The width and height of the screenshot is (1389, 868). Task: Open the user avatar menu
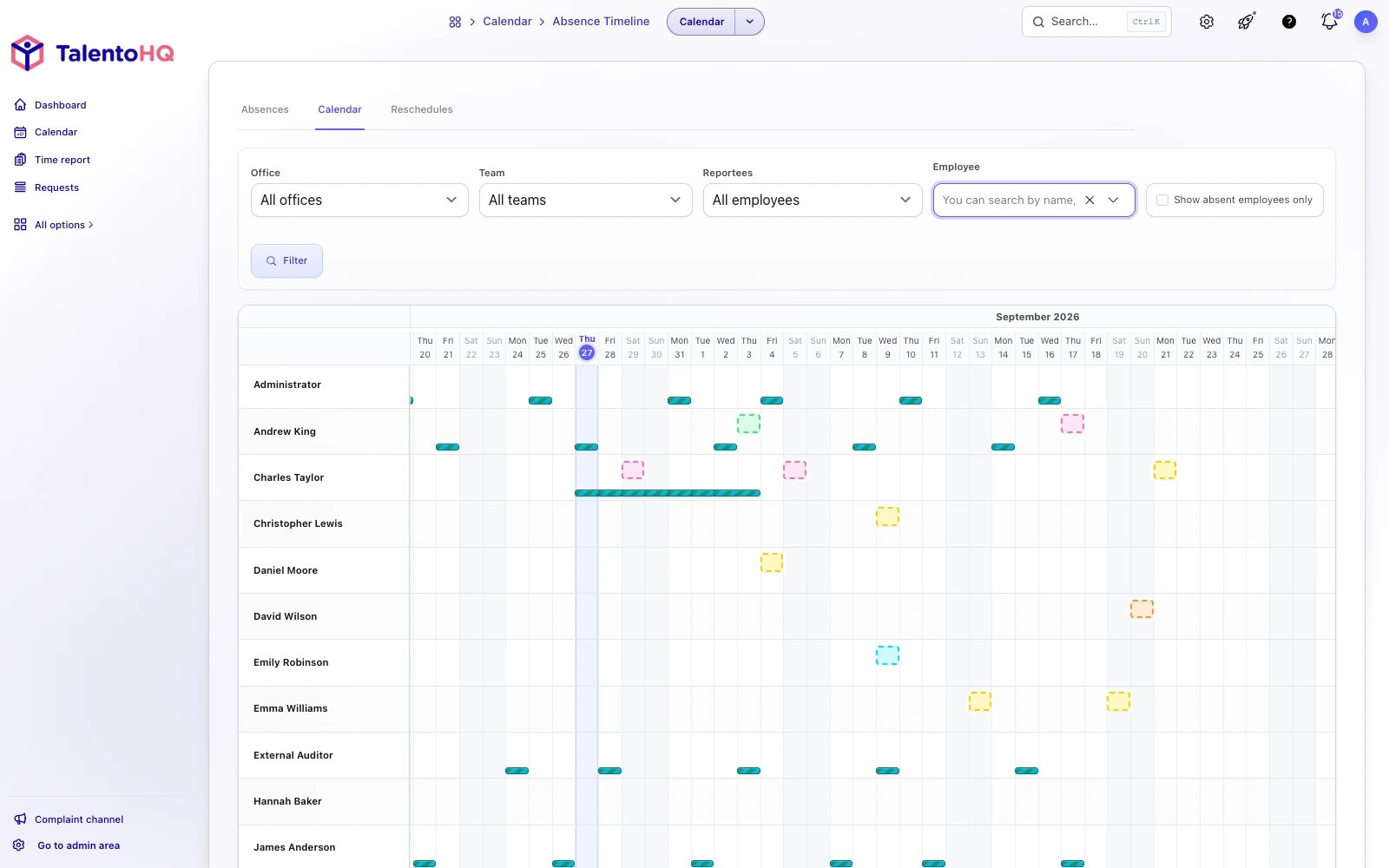(1366, 22)
